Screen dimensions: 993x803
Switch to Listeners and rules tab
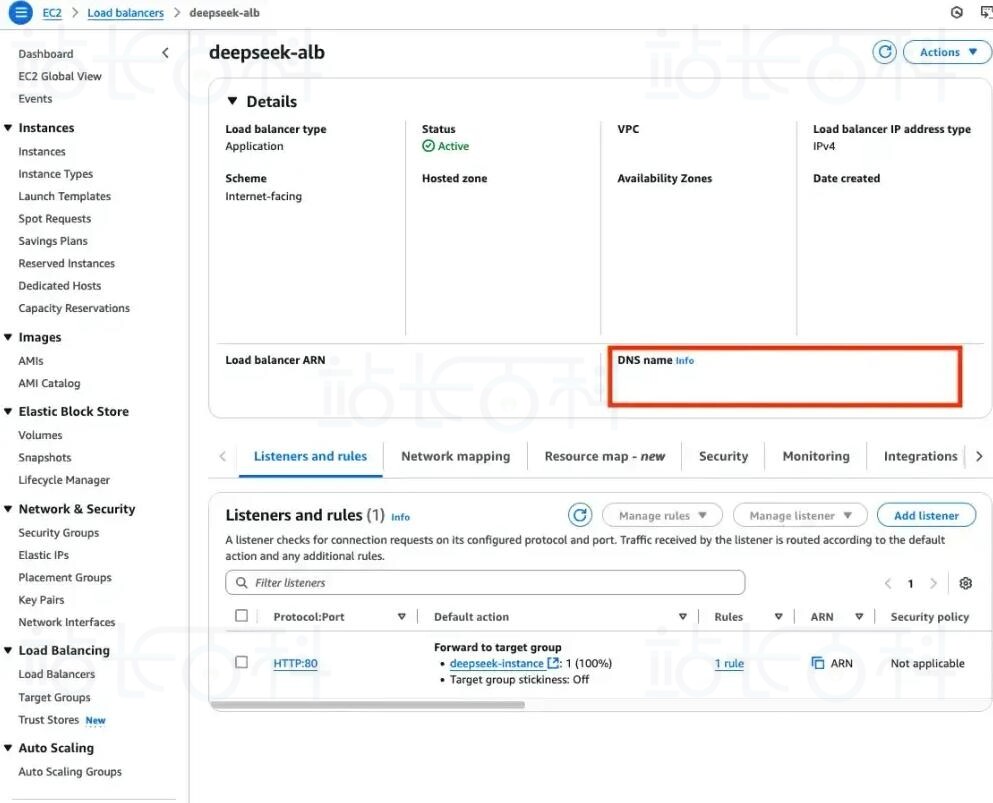click(x=310, y=457)
